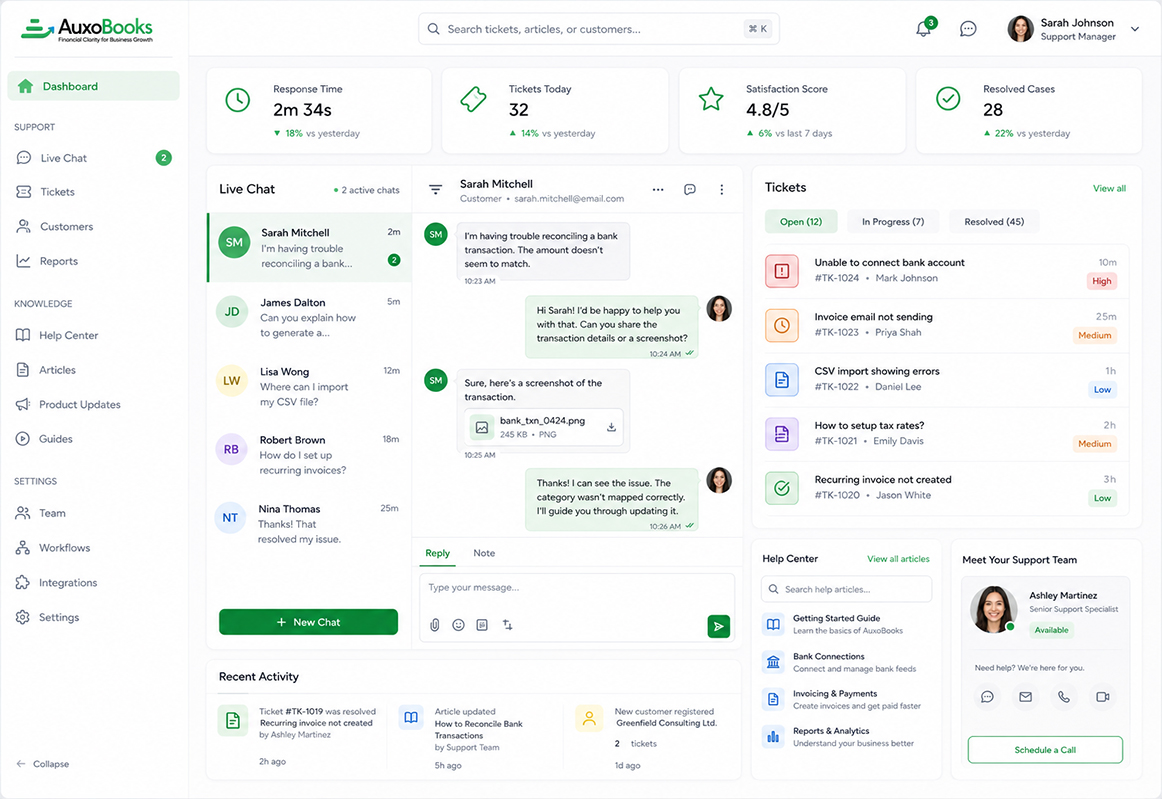Open Nina Thomas chat conversation
1162x799 pixels.
click(x=309, y=523)
